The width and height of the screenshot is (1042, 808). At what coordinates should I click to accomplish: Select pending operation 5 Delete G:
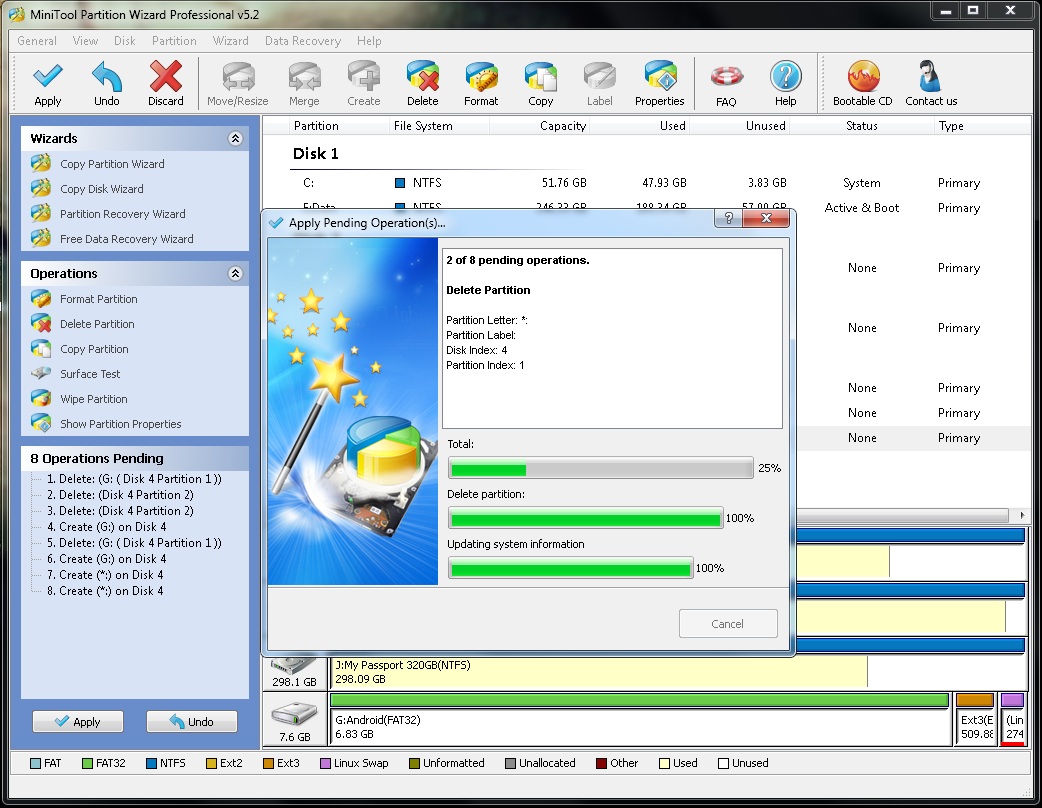[x=134, y=543]
